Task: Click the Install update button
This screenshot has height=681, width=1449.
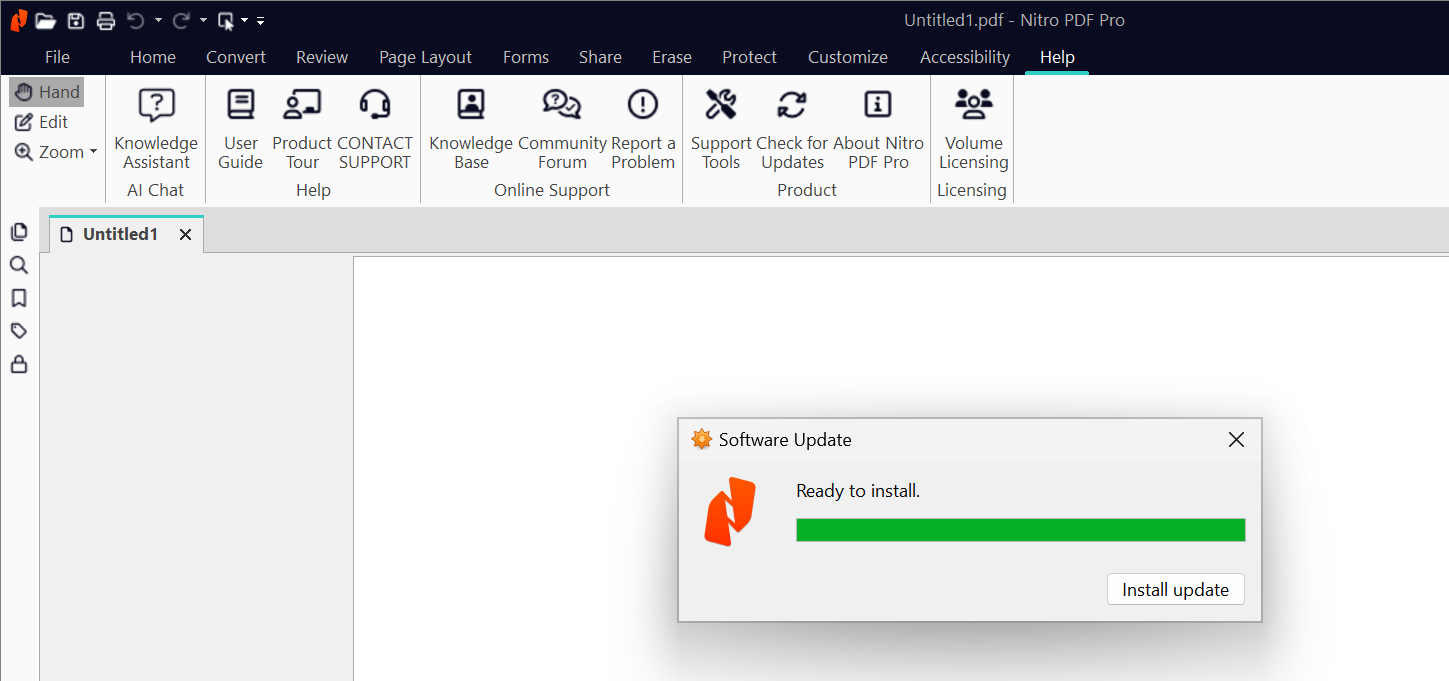Action: 1175,590
